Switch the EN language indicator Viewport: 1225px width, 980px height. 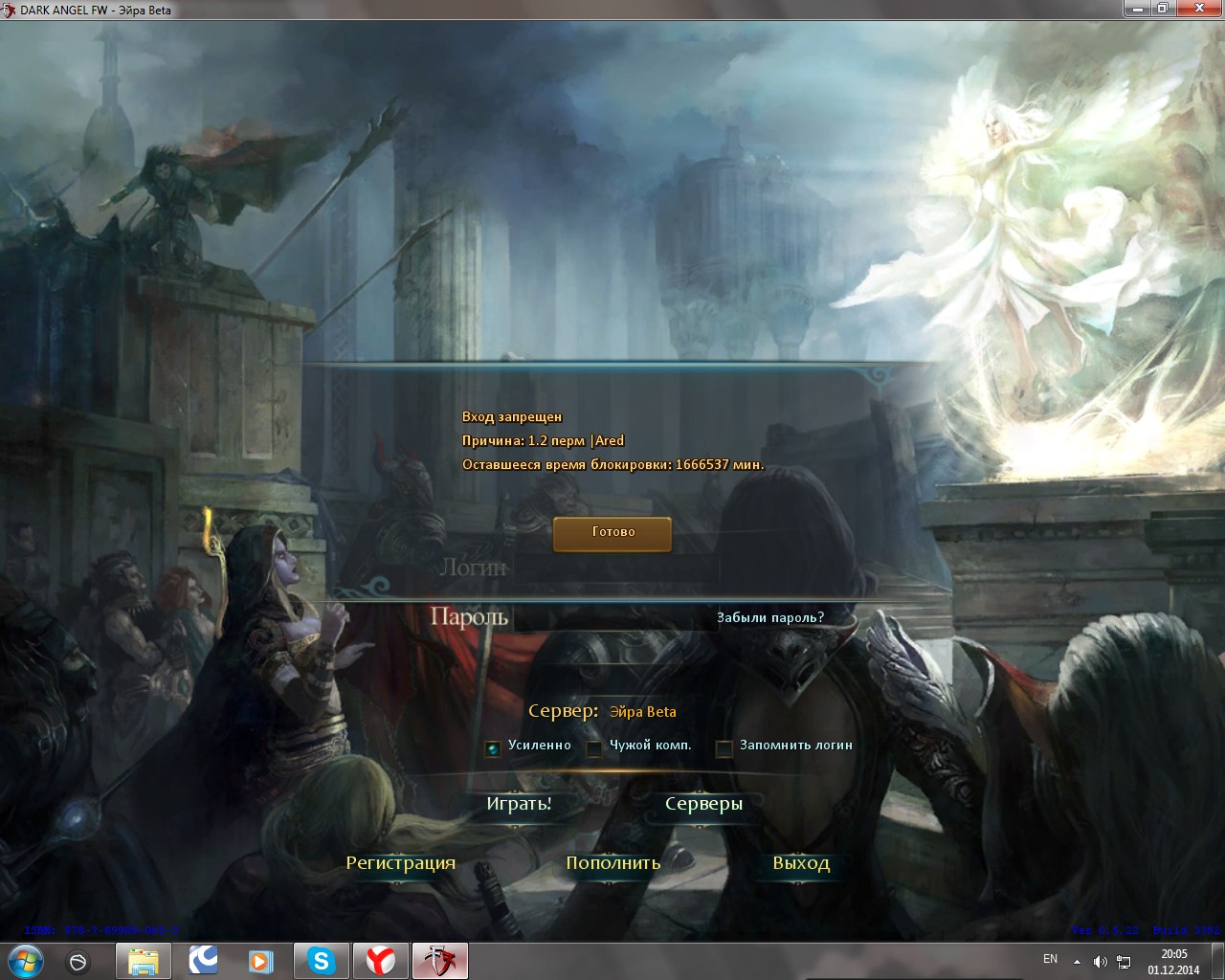click(1050, 959)
